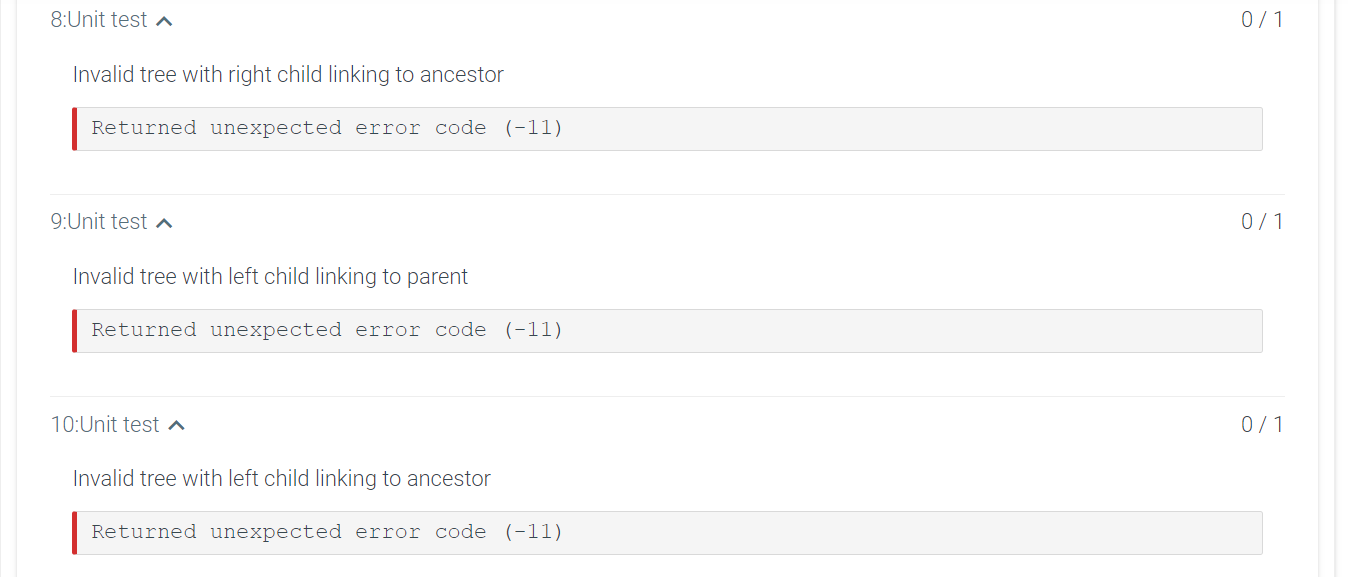Click the upward arrow icon beside 10:Unit test
1348x577 pixels.
(x=177, y=424)
